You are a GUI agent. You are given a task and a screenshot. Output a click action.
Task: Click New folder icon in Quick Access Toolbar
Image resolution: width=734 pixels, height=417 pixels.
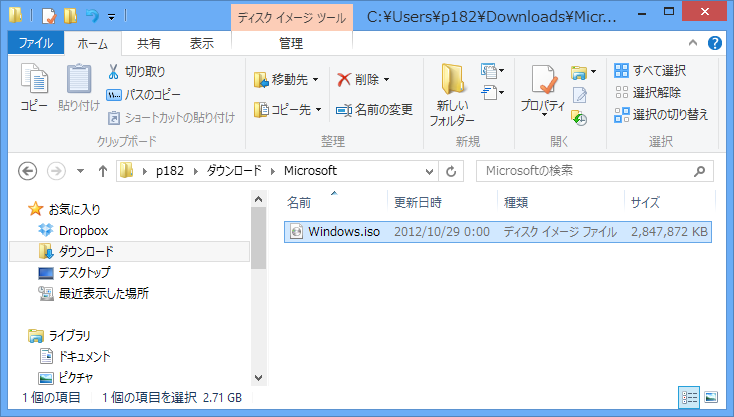click(71, 16)
